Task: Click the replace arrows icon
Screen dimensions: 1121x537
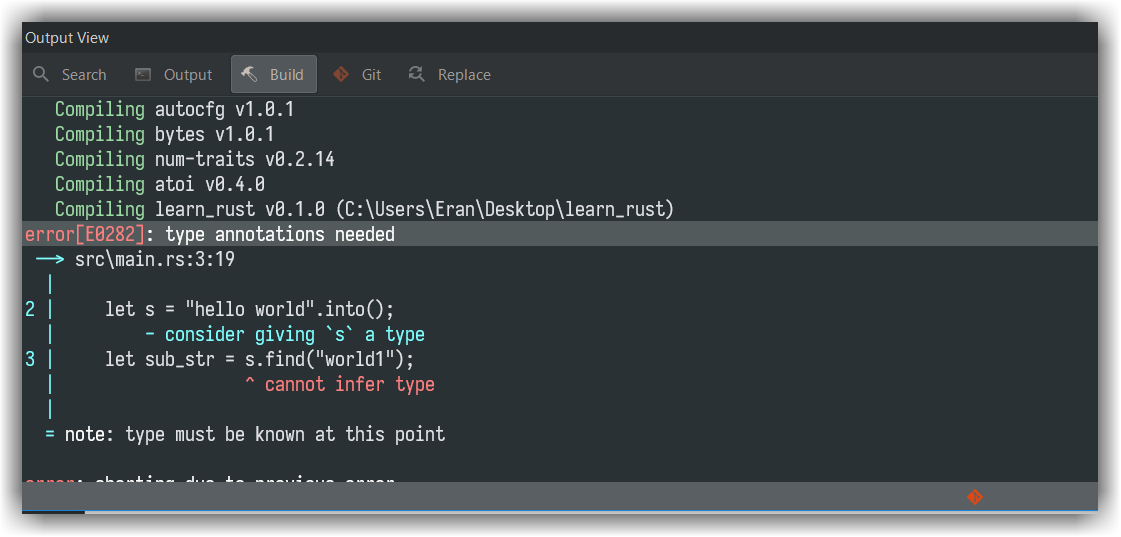Action: coord(417,74)
